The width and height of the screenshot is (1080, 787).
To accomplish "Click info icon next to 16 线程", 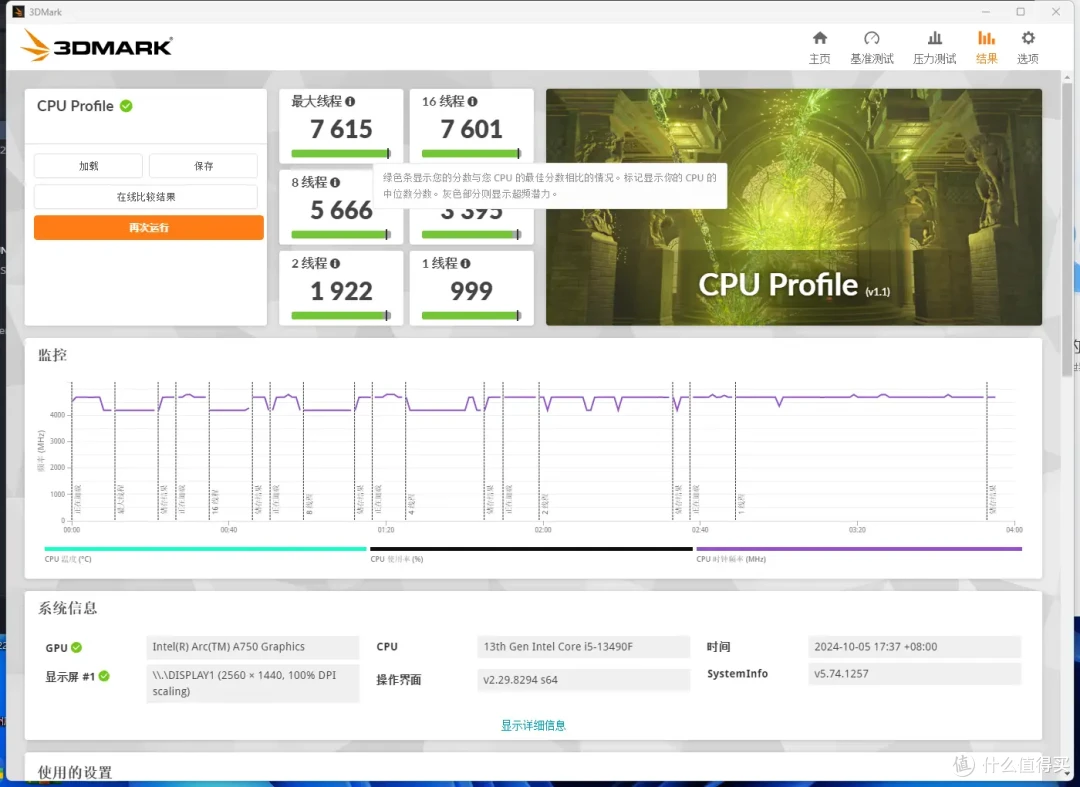I will 472,101.
